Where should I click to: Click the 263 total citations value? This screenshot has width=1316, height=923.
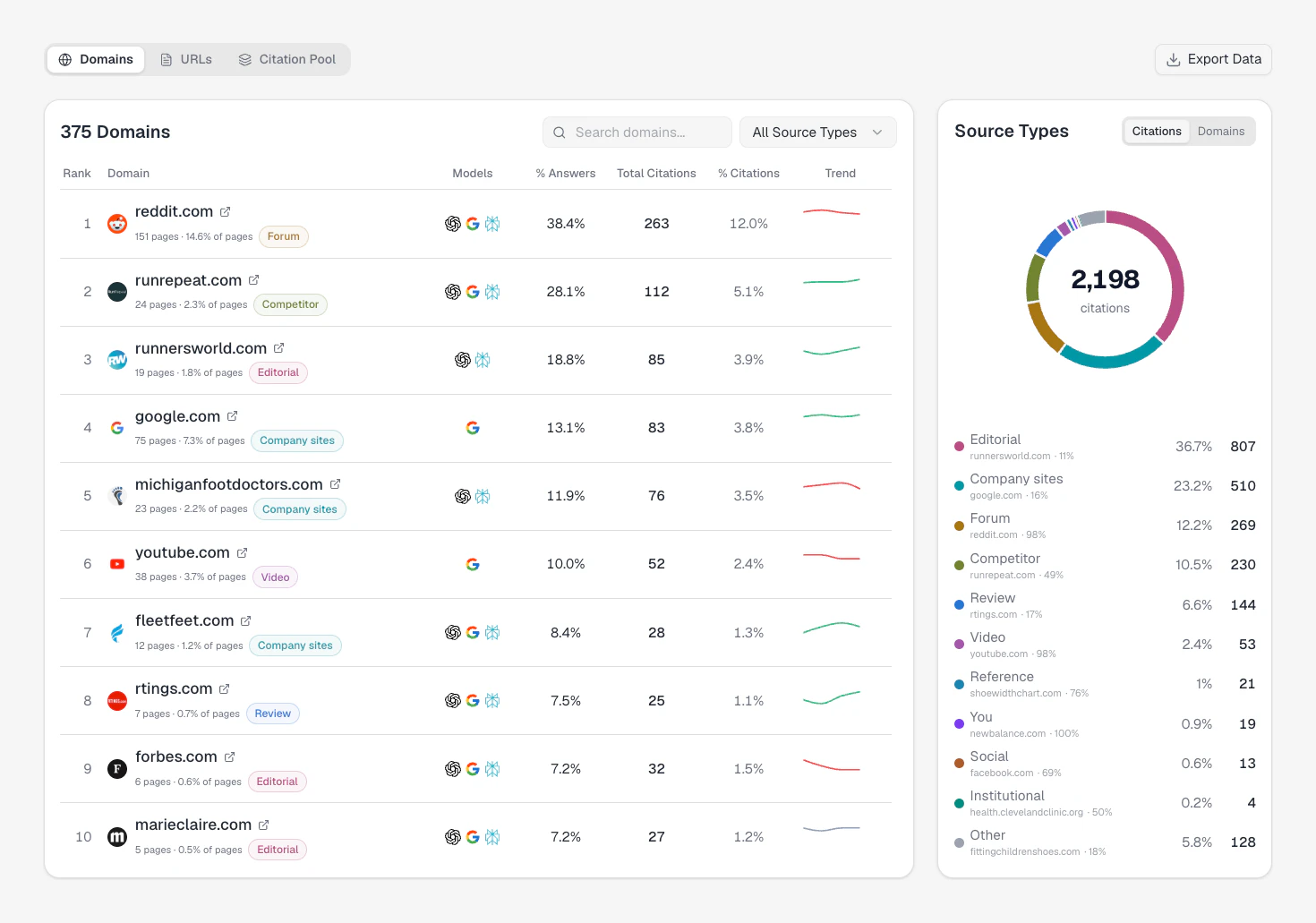click(656, 224)
